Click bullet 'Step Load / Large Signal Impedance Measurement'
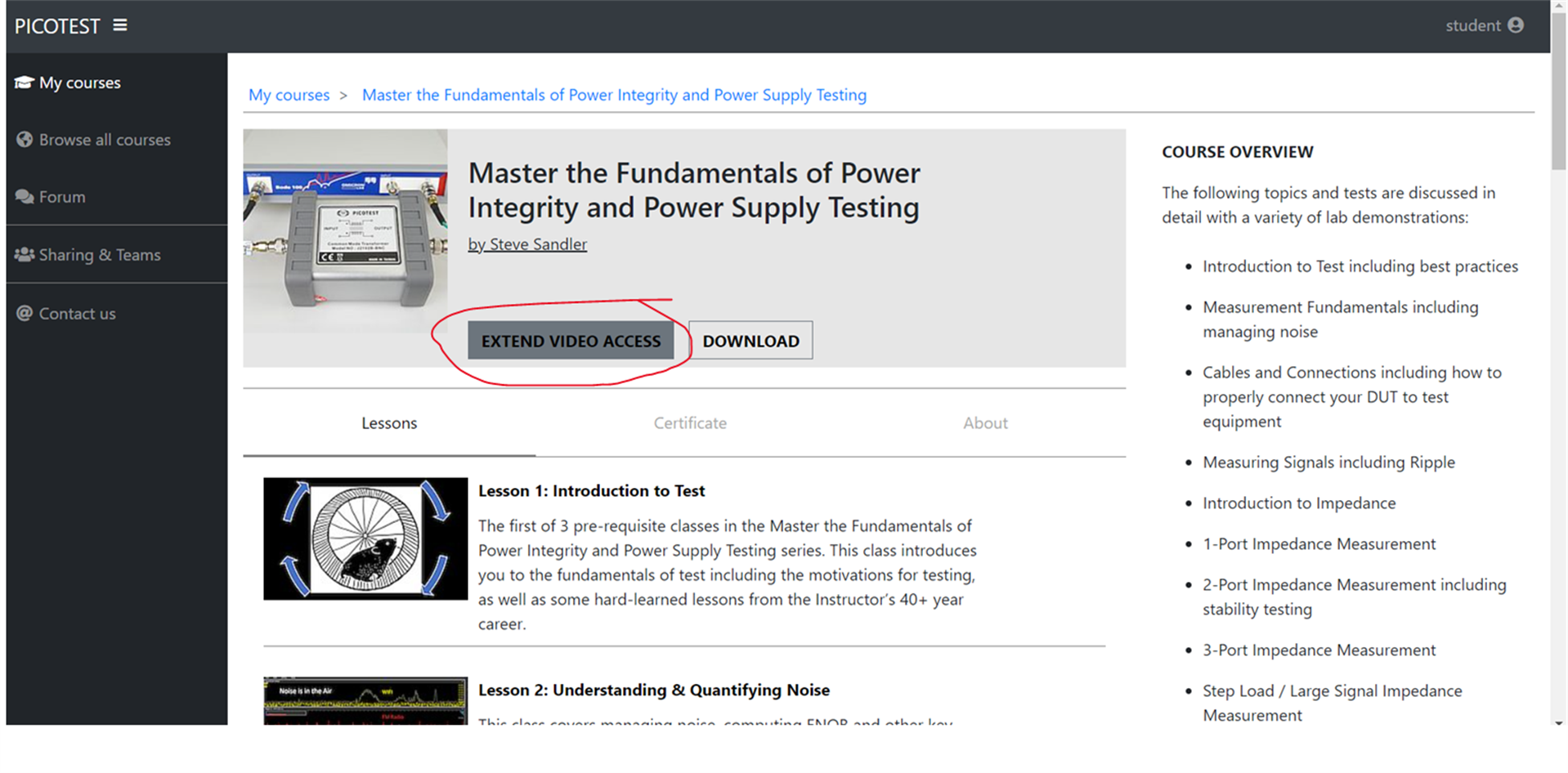The image size is (1568, 773). (1333, 704)
